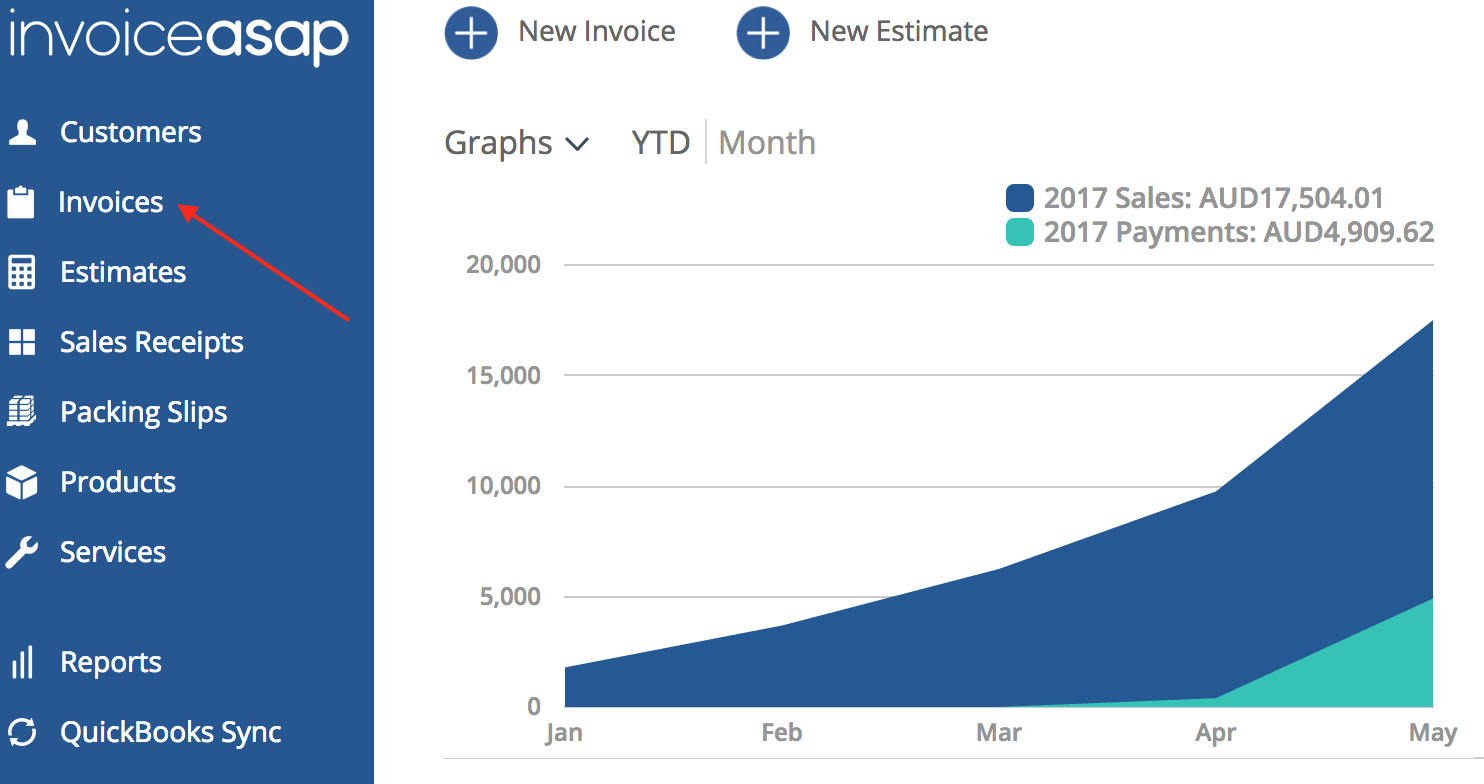The width and height of the screenshot is (1484, 784).
Task: Click the plus icon beside New Estimate
Action: click(762, 32)
